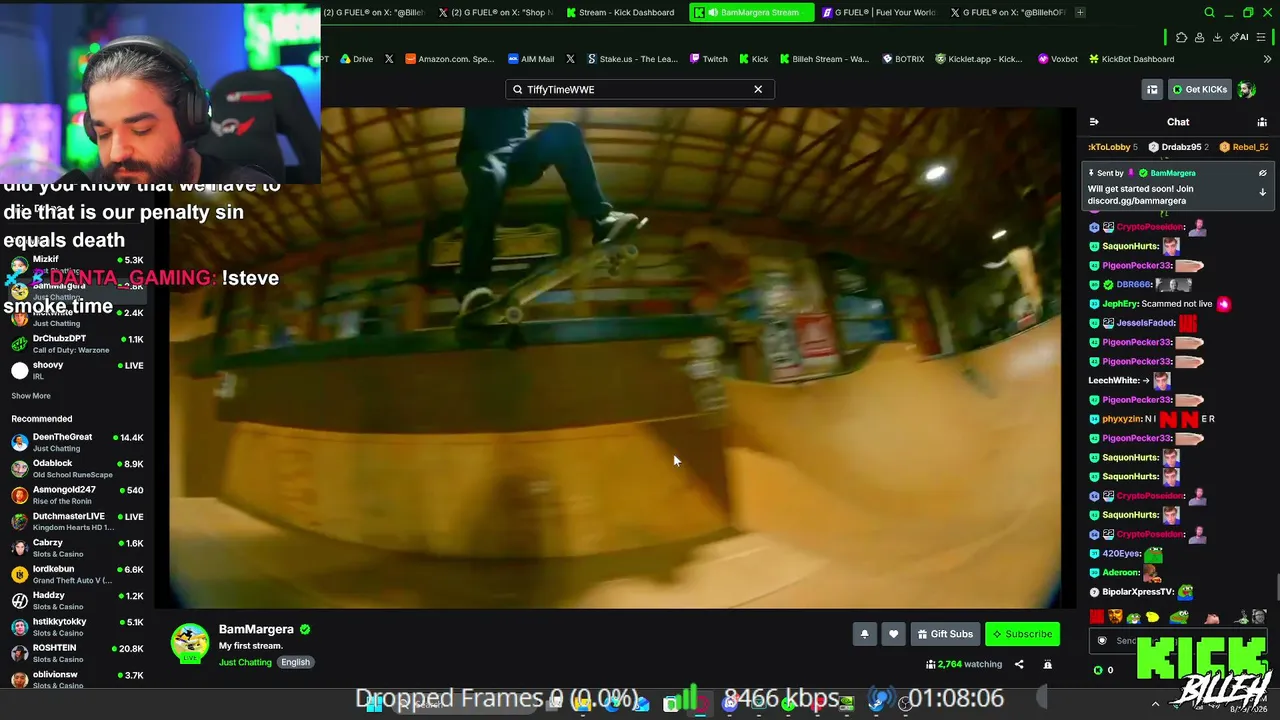The image size is (1280, 720).
Task: Open the BOTRIX bookmark
Action: pyautogui.click(x=903, y=59)
